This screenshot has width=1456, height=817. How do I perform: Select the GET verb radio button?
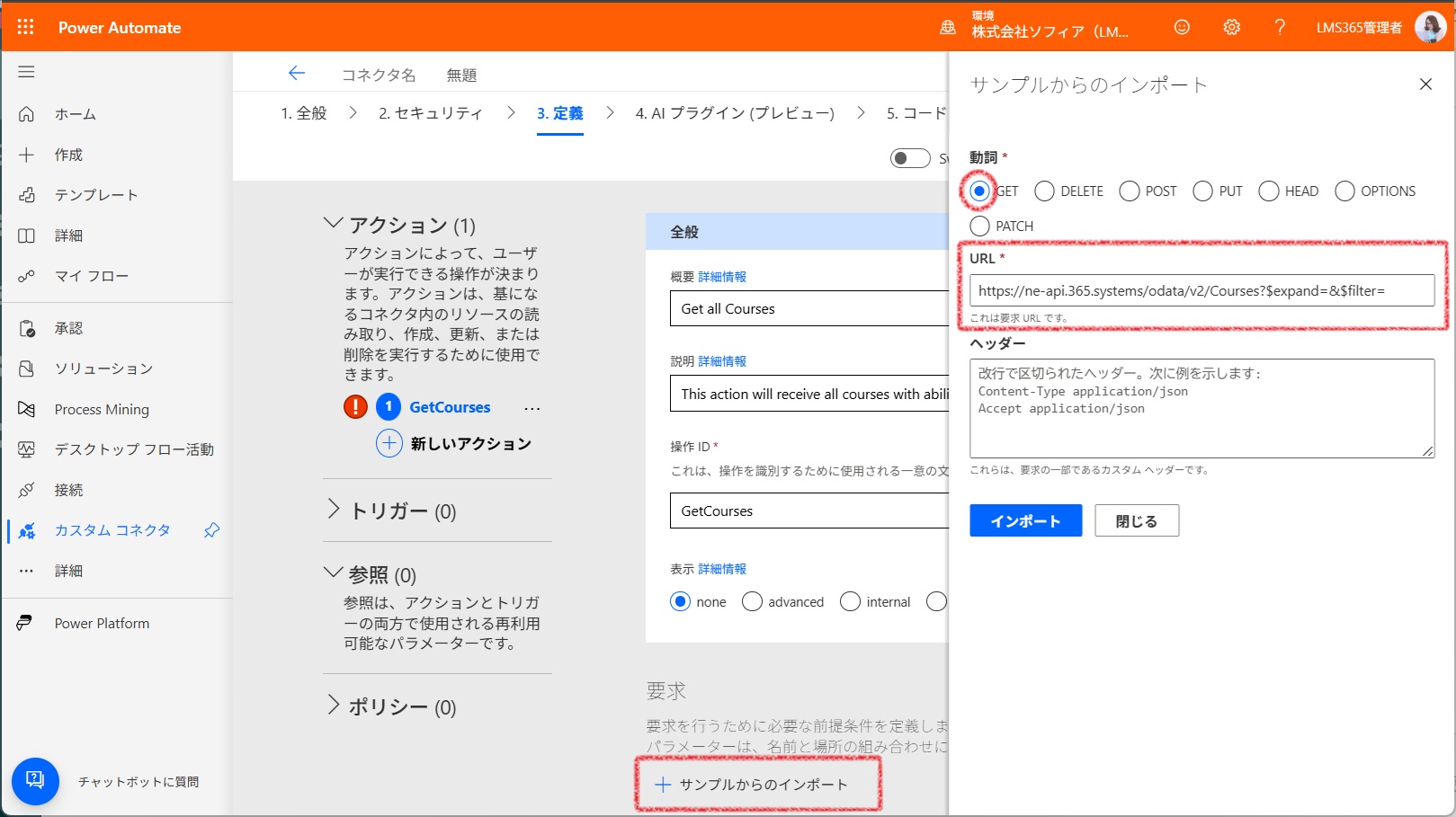[x=979, y=191]
